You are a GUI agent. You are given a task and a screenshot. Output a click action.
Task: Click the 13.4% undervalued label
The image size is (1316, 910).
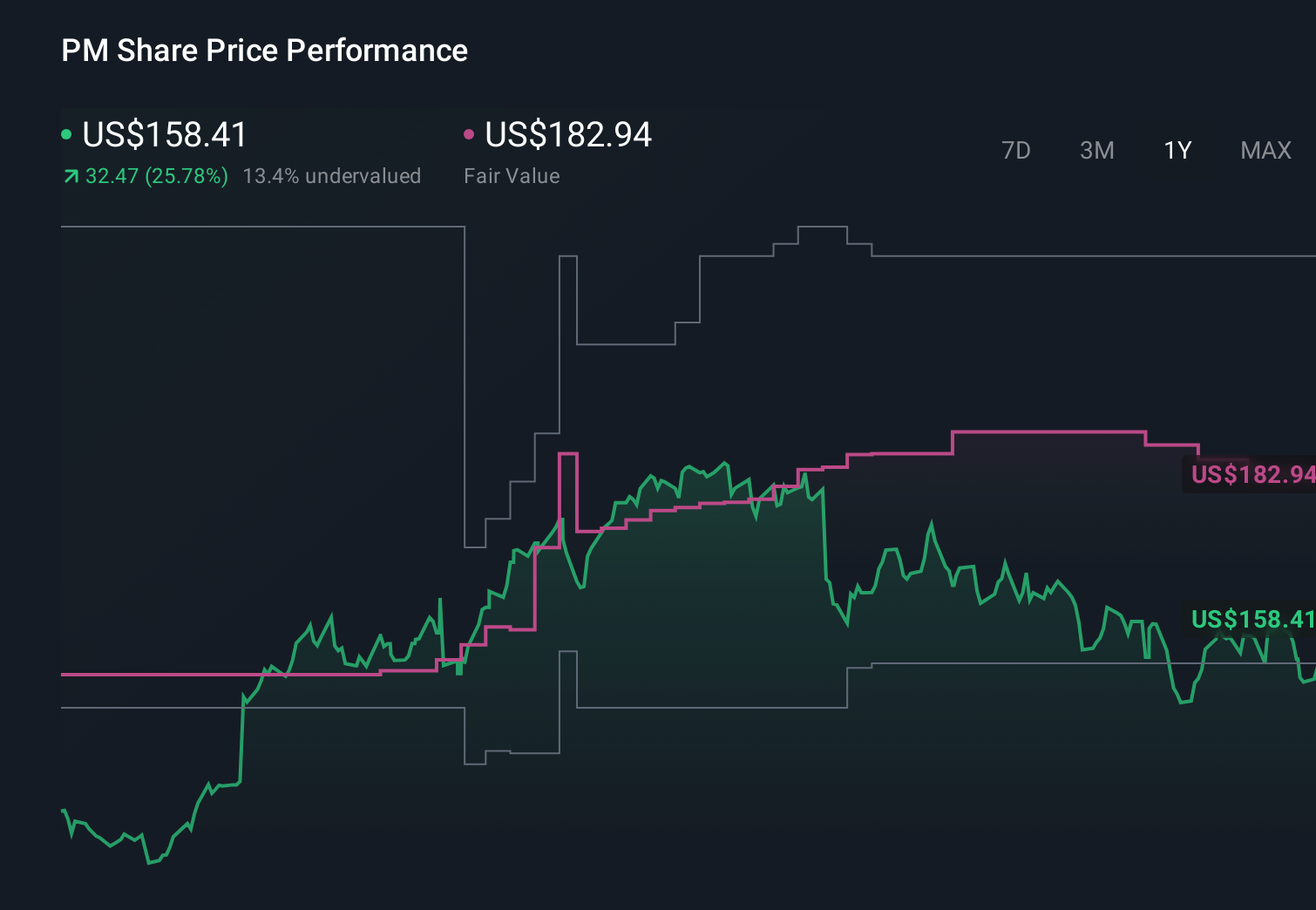(x=334, y=175)
